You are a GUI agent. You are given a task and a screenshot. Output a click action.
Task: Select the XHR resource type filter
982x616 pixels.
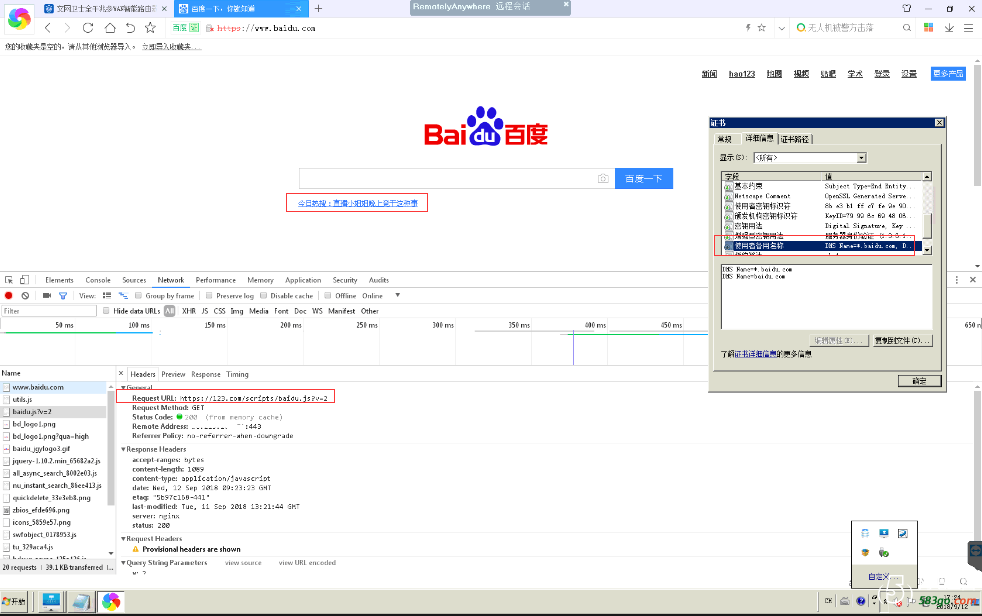tap(189, 311)
